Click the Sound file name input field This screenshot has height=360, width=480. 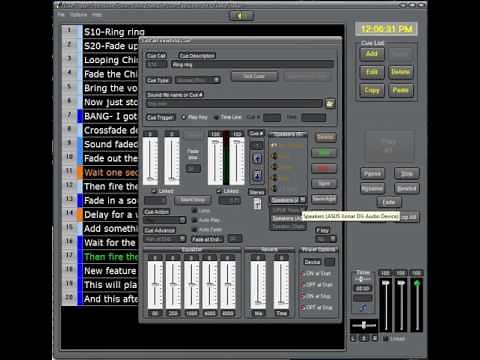coord(234,104)
